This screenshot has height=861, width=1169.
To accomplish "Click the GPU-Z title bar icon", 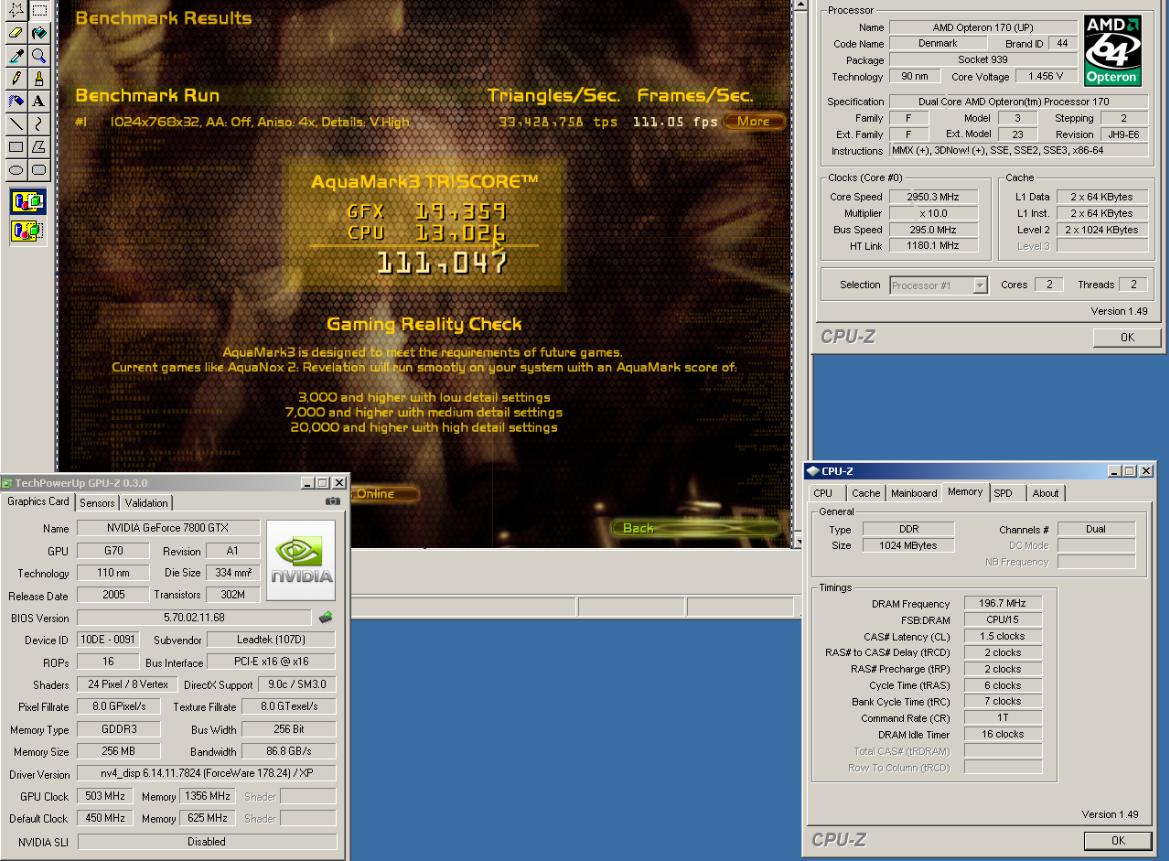I will (x=7, y=483).
